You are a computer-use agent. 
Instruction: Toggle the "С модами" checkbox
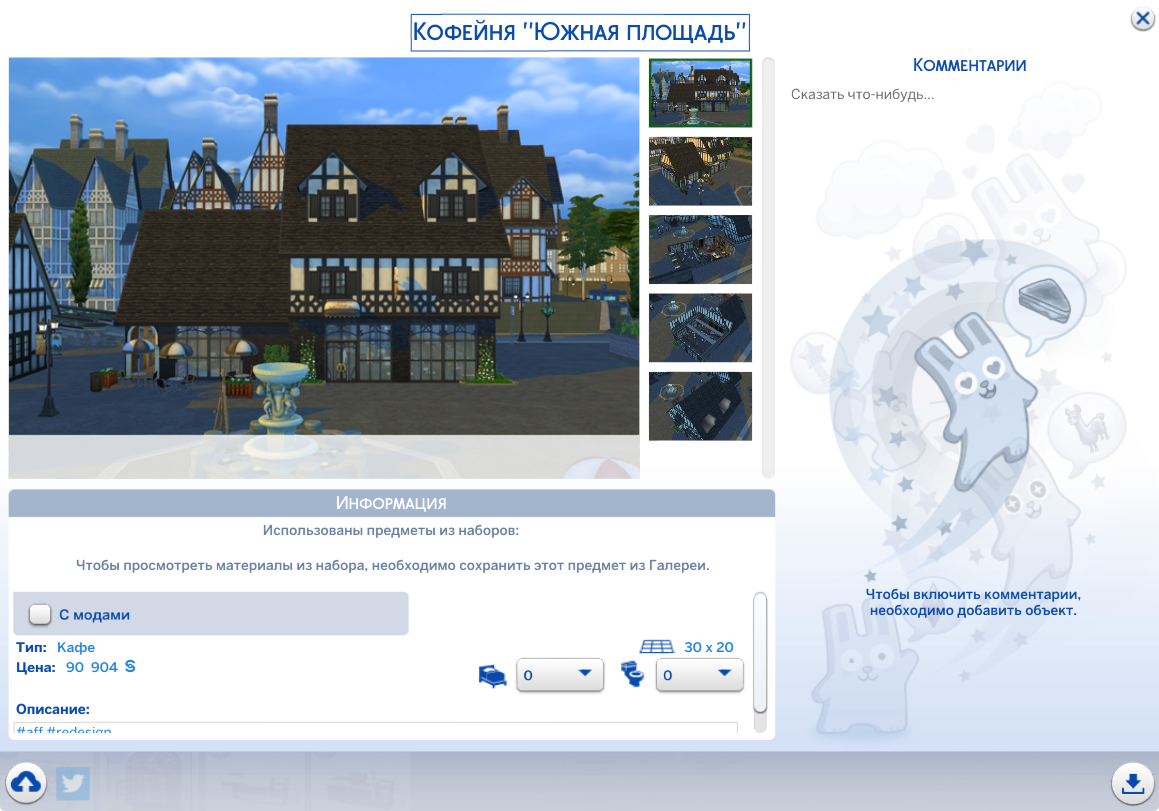click(40, 614)
